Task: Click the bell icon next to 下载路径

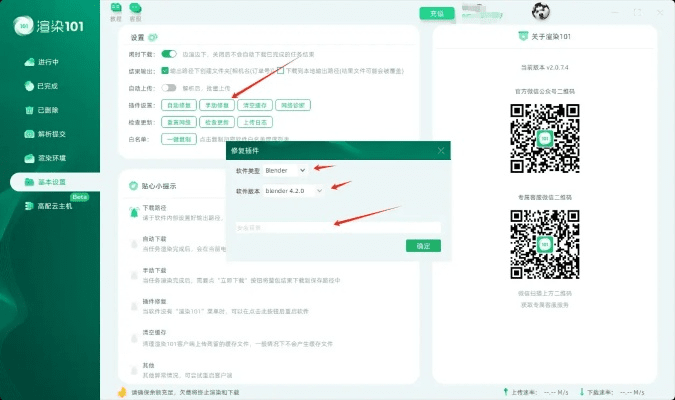Action: coord(134,212)
